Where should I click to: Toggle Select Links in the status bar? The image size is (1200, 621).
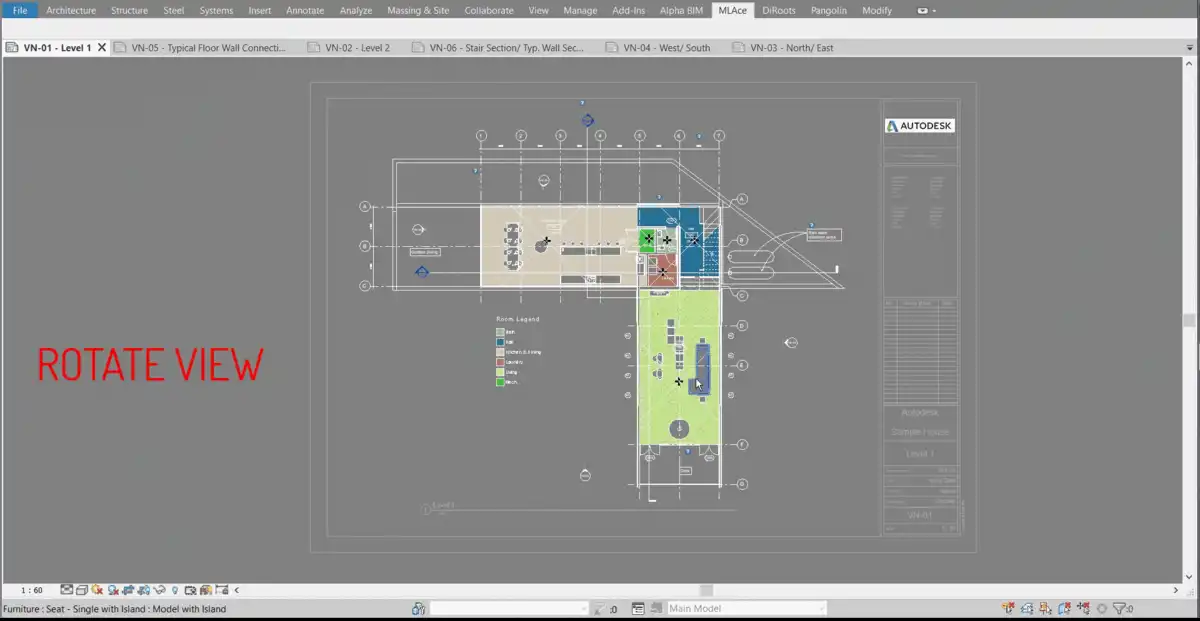[x=1009, y=608]
